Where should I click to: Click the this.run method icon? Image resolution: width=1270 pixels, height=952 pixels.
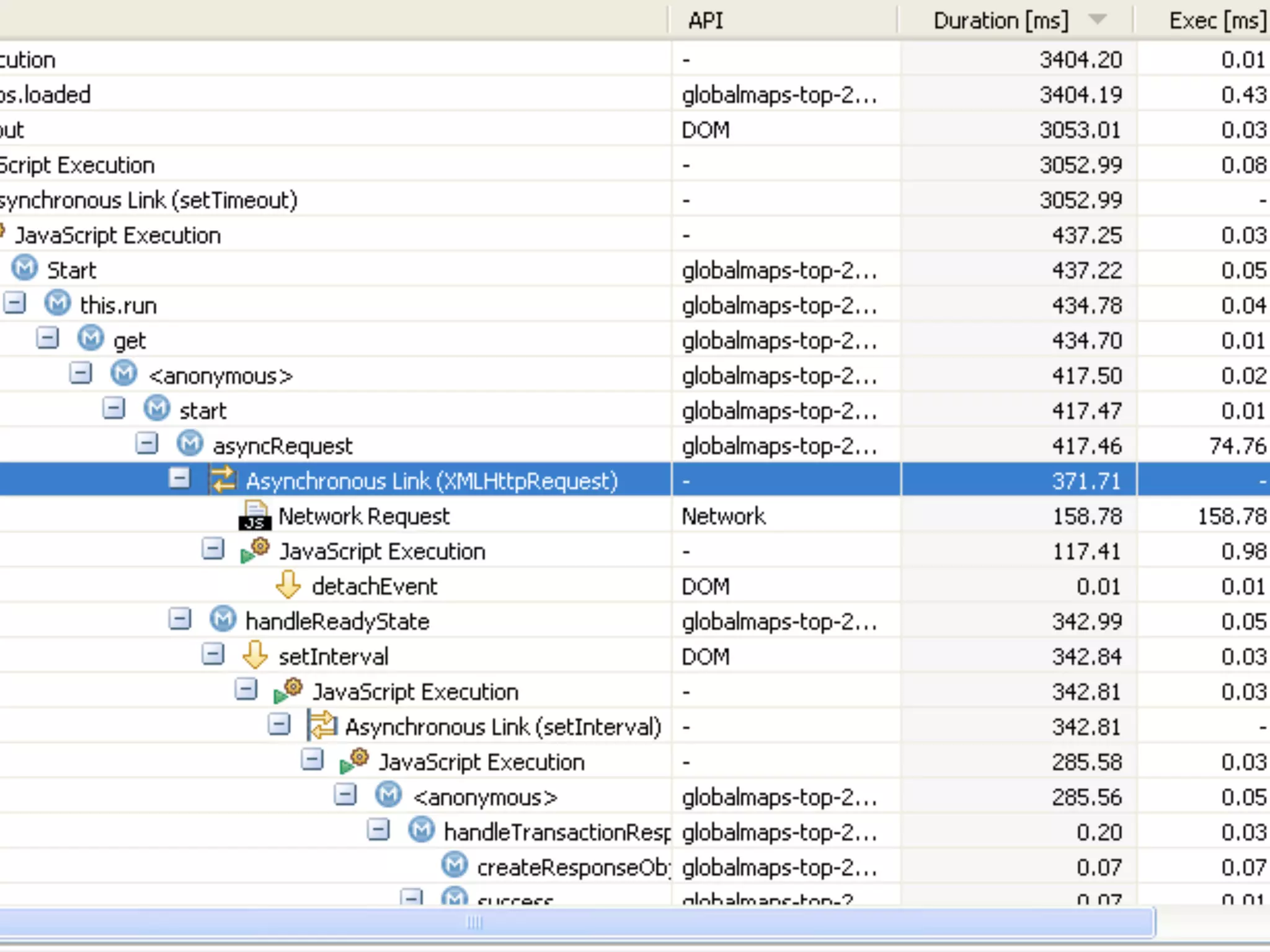coord(58,304)
